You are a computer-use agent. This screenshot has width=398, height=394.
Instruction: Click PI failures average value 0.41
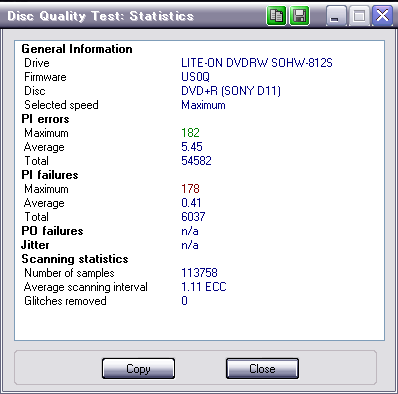pos(191,203)
